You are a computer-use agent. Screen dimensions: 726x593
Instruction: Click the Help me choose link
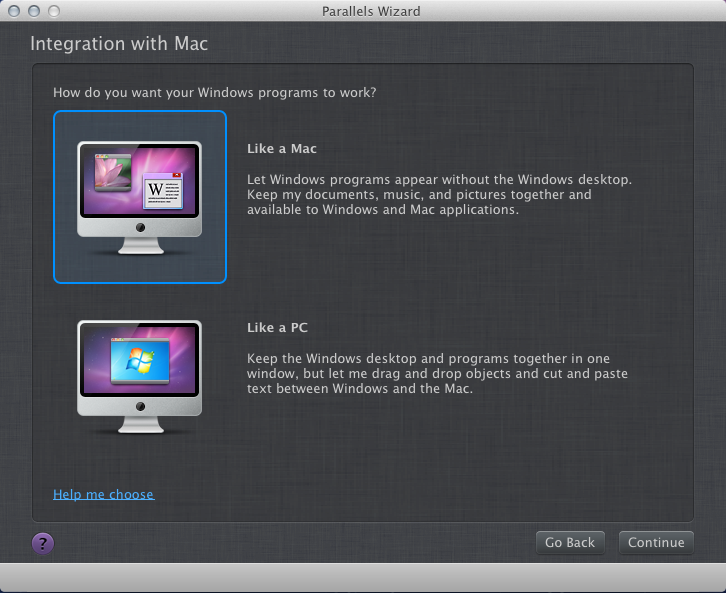[104, 494]
